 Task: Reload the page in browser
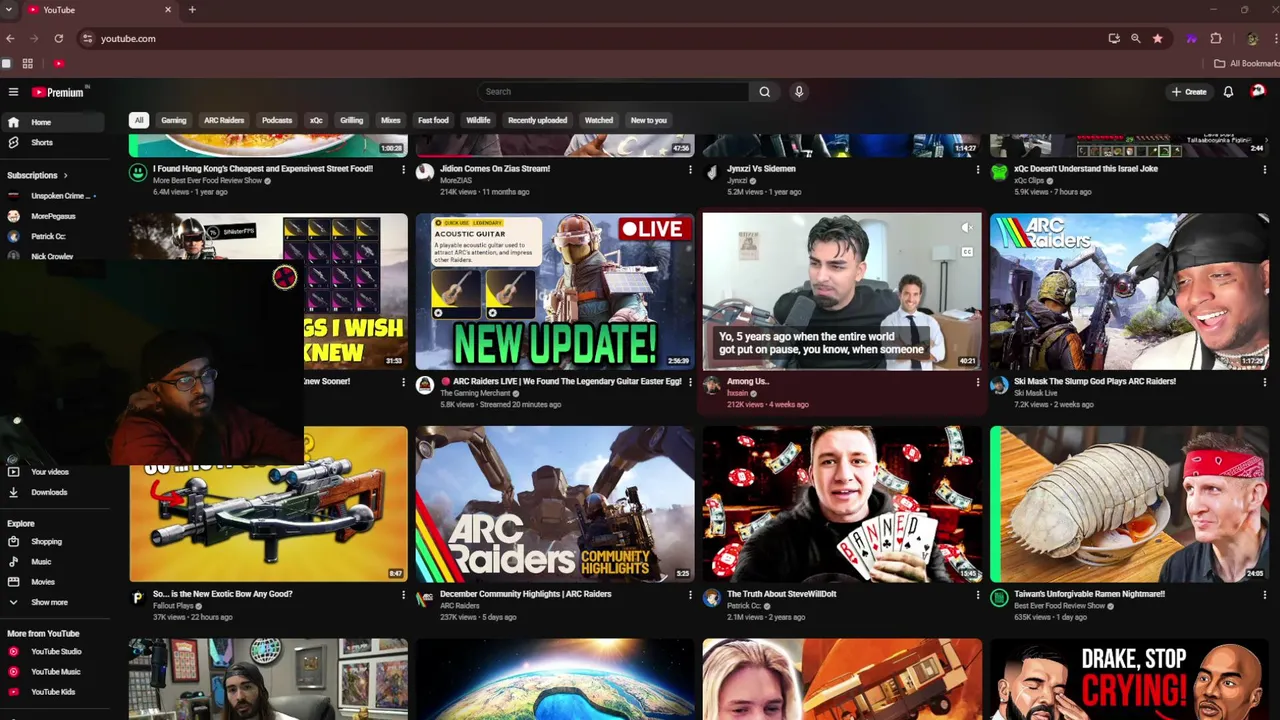(x=59, y=38)
